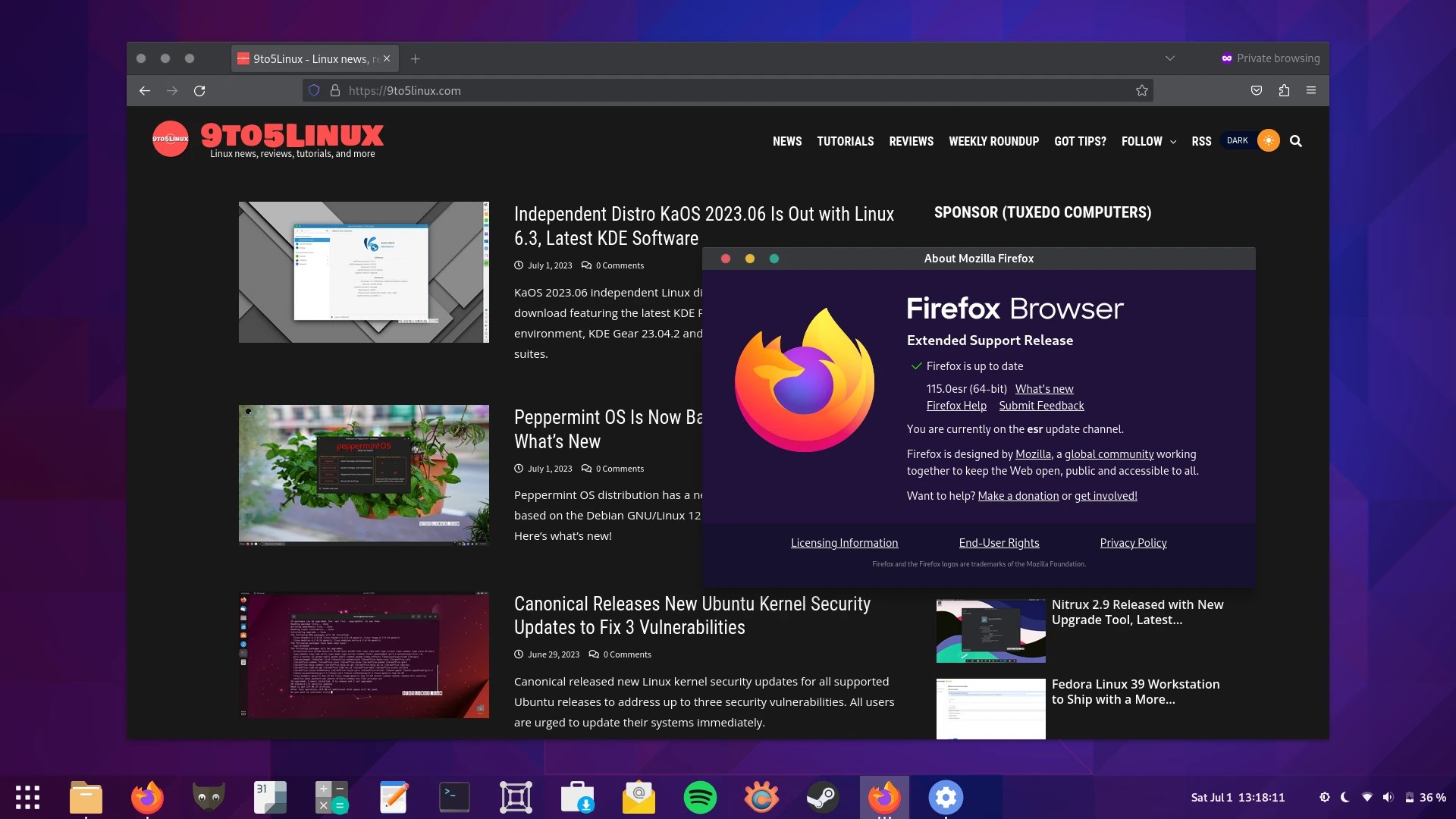
Task: Go back to the previous page
Action: coord(145,90)
